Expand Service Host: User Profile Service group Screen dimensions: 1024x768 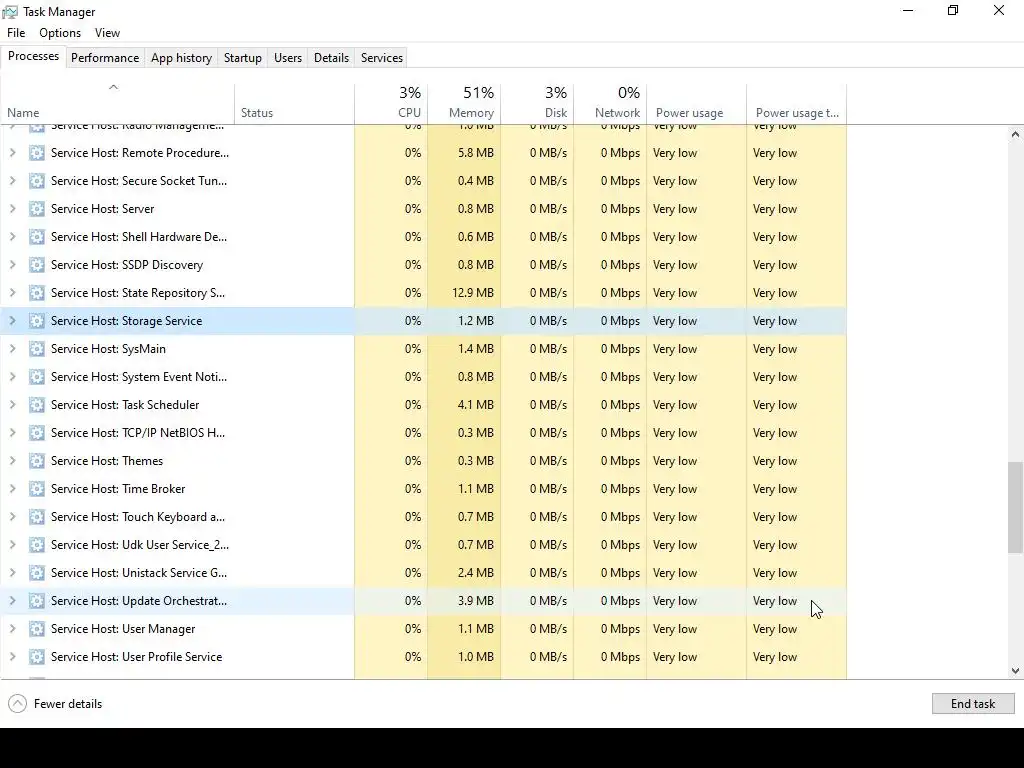click(x=12, y=658)
